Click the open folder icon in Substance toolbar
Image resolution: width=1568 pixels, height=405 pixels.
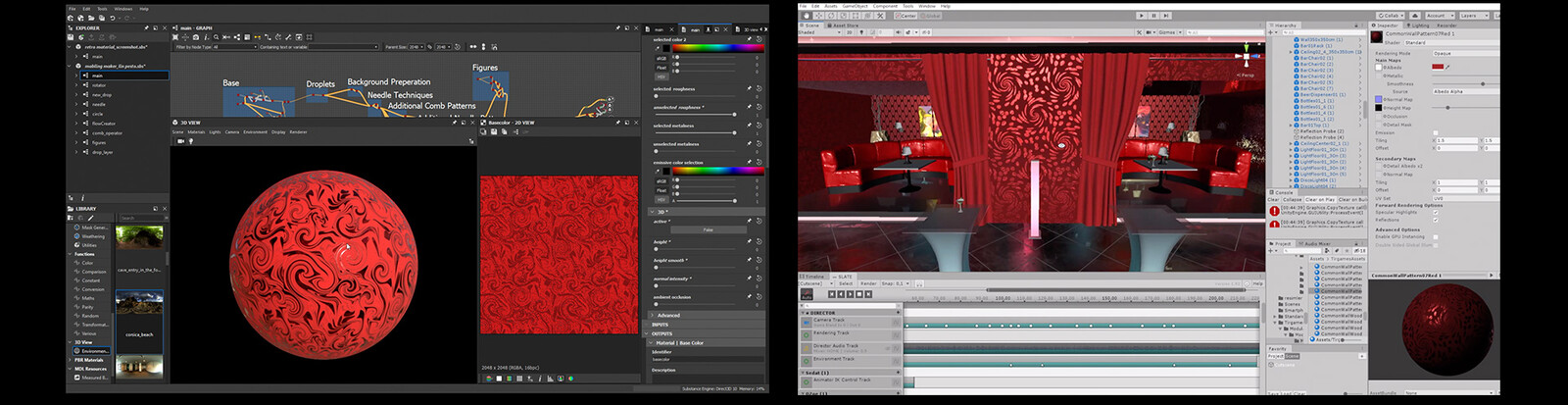[91, 18]
